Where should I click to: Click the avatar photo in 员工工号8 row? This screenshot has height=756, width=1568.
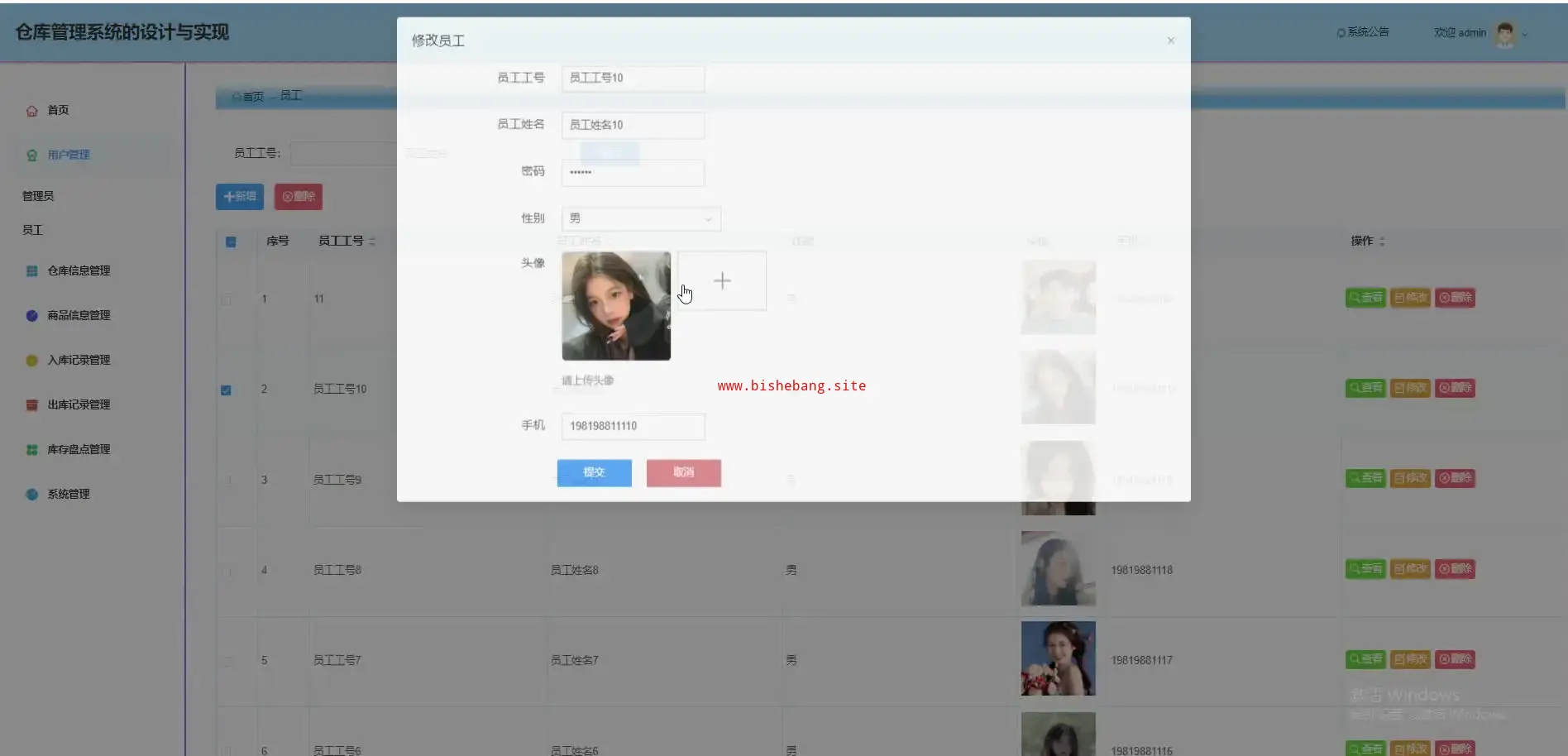click(x=1059, y=568)
